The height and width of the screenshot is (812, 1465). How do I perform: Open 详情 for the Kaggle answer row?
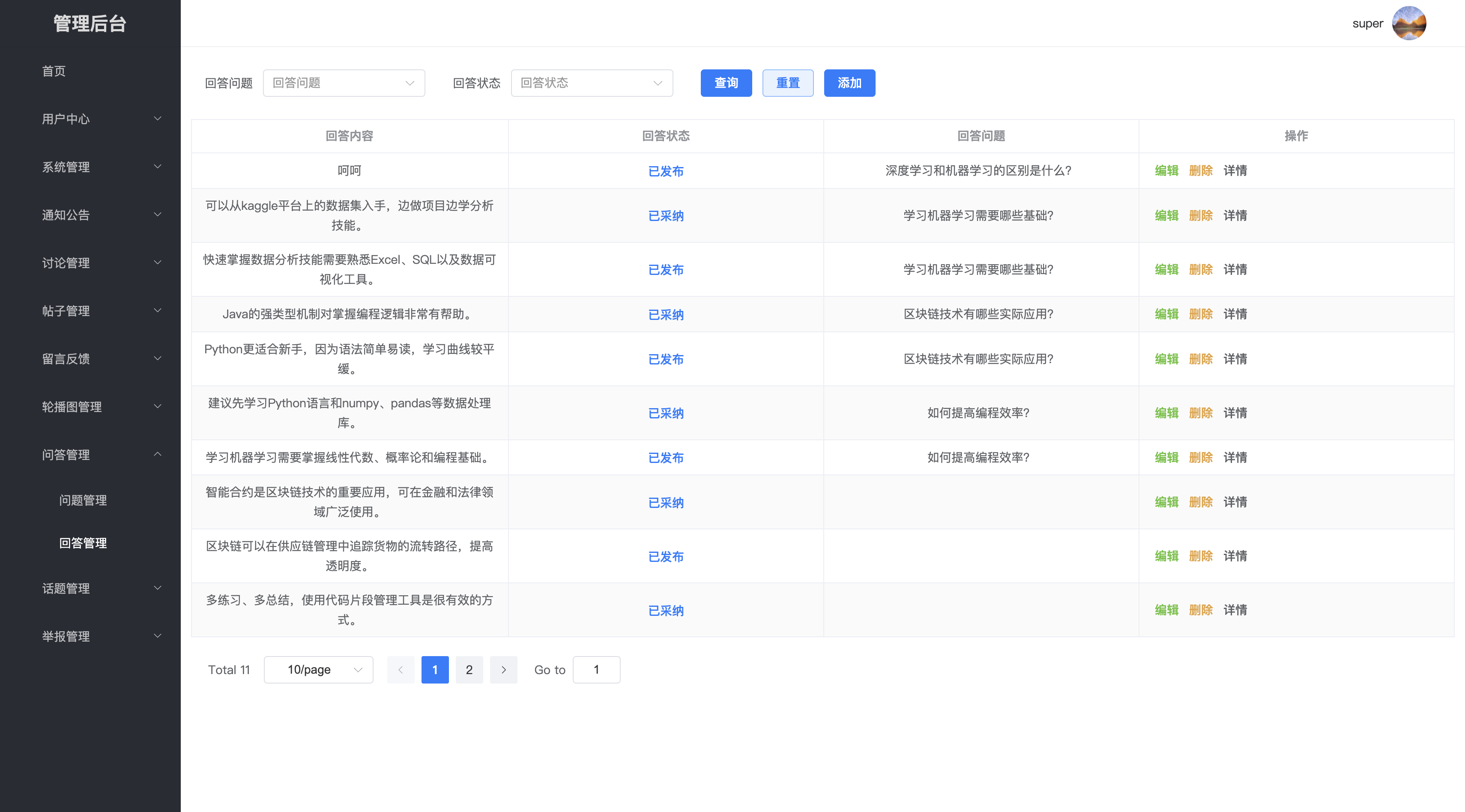pos(1235,215)
